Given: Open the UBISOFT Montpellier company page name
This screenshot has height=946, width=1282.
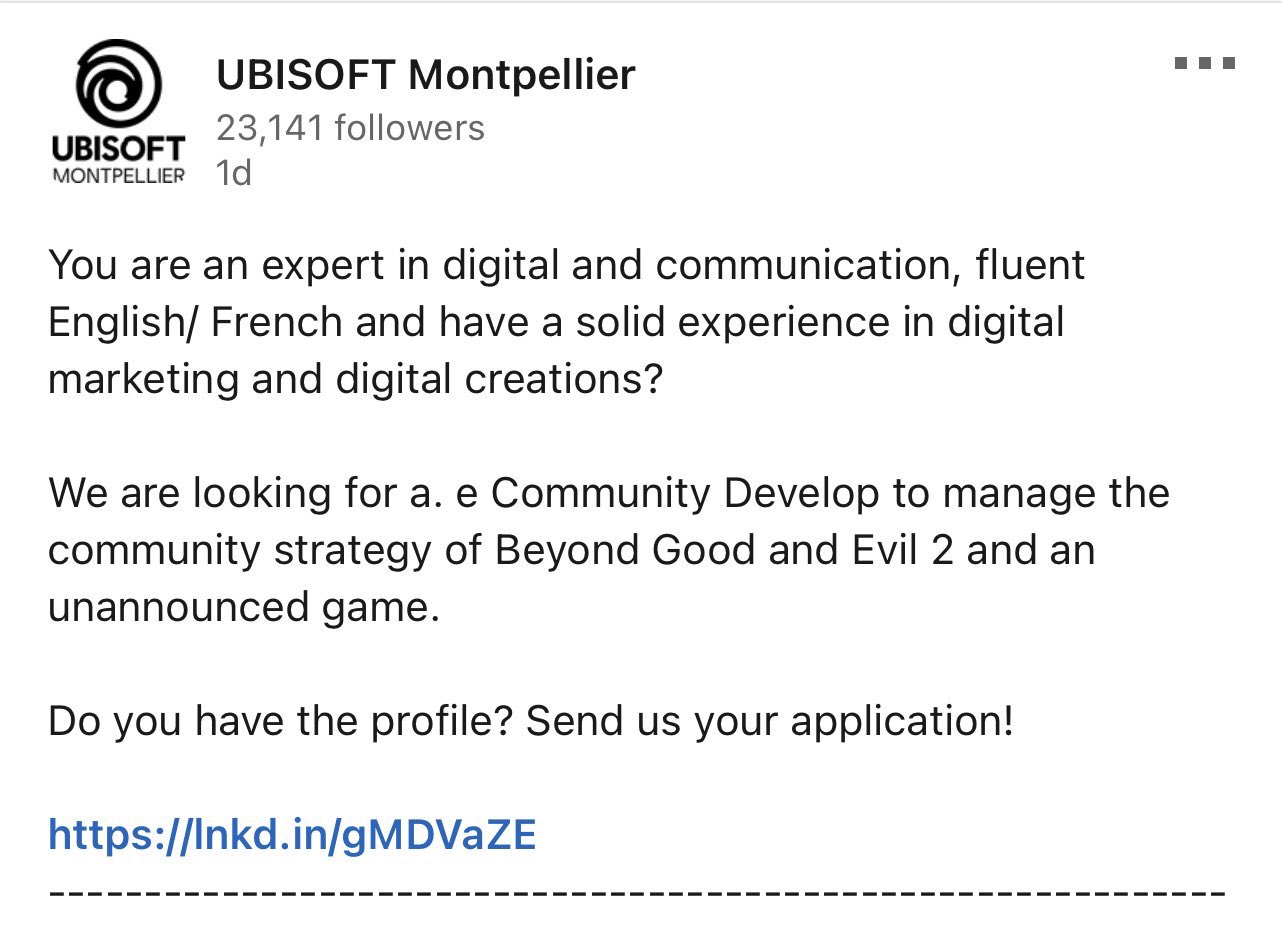Looking at the screenshot, I should click(425, 75).
